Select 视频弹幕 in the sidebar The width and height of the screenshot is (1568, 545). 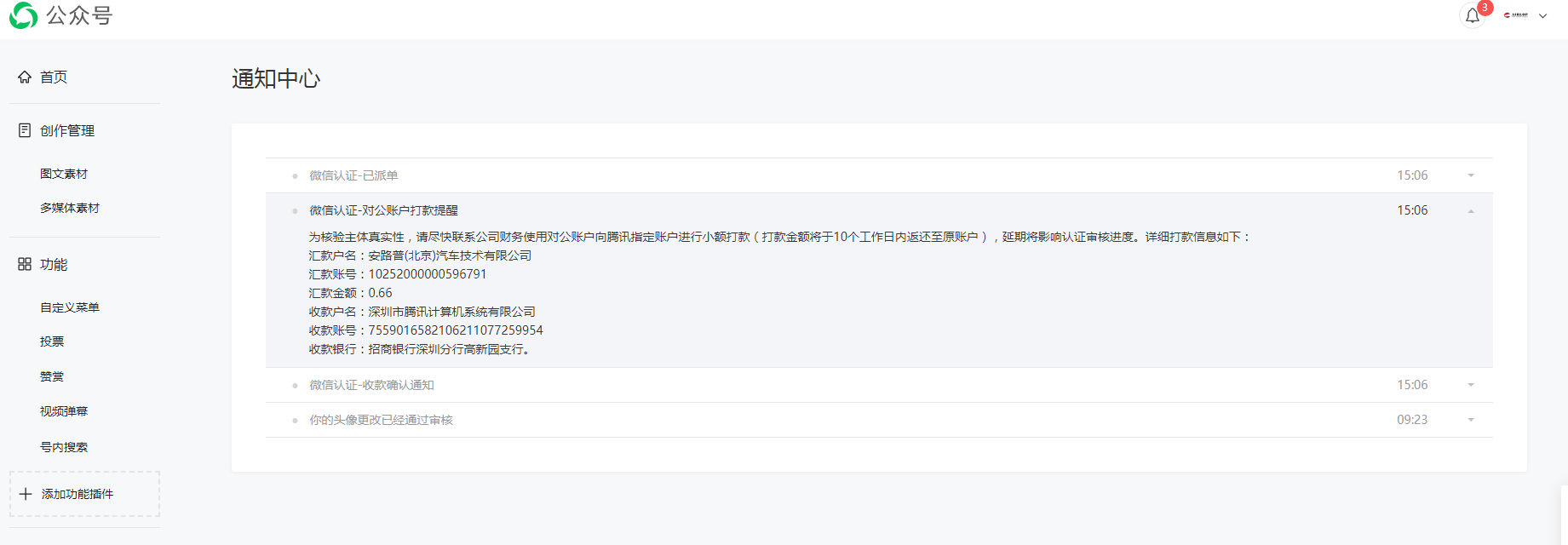pyautogui.click(x=64, y=411)
